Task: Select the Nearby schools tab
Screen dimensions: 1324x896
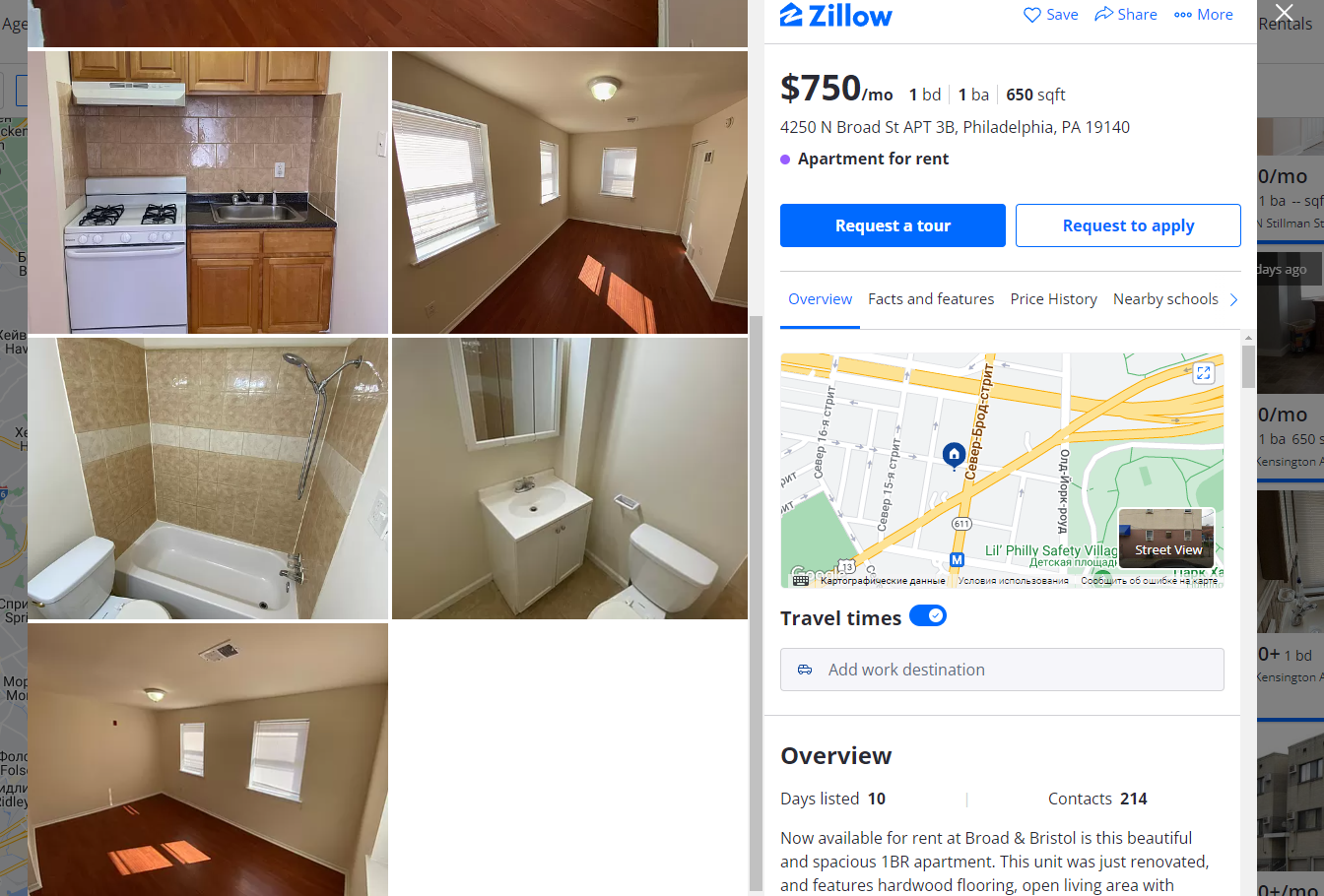Action: point(1165,299)
